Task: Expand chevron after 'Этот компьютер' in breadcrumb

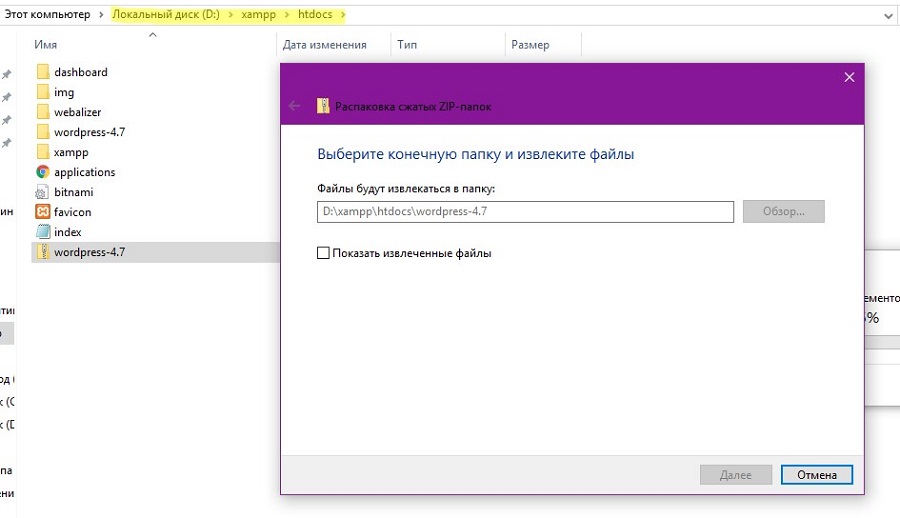Action: pos(101,14)
